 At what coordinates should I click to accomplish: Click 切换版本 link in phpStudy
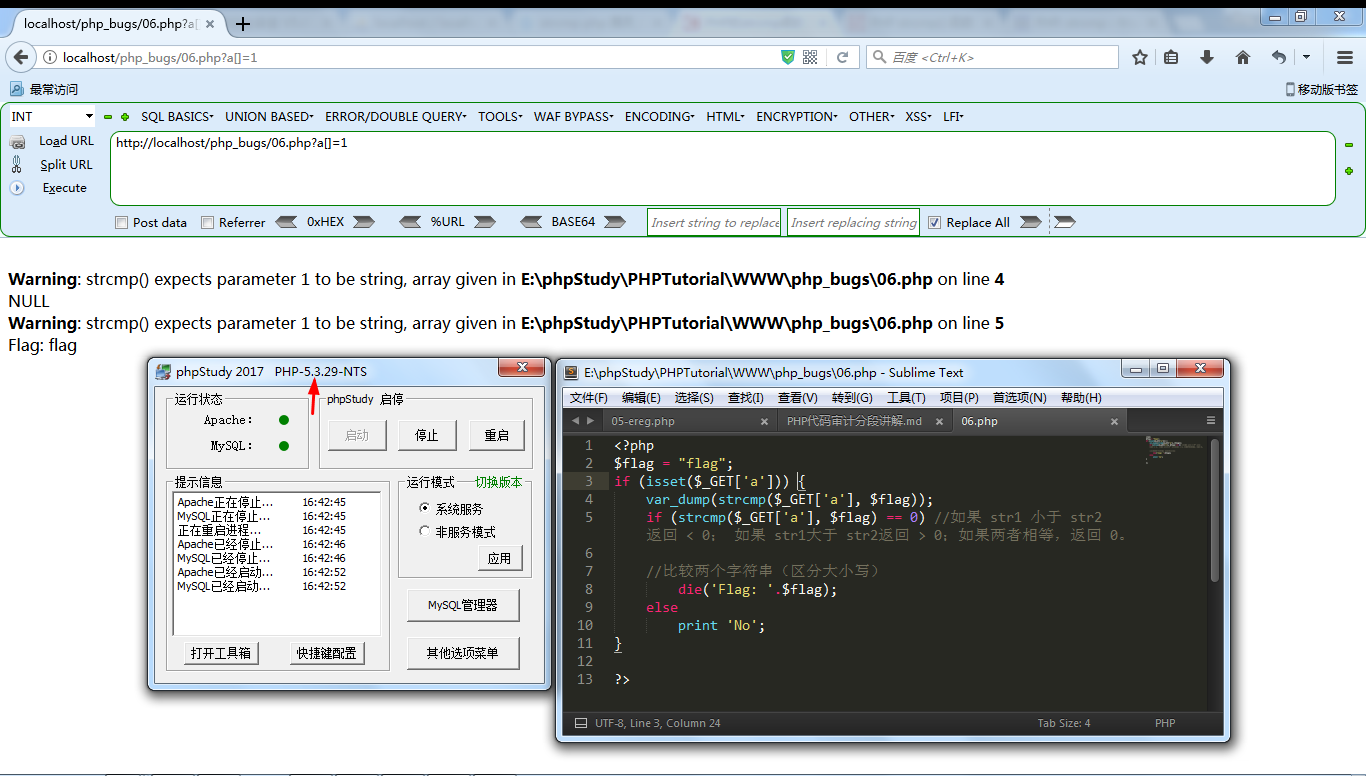pos(498,482)
